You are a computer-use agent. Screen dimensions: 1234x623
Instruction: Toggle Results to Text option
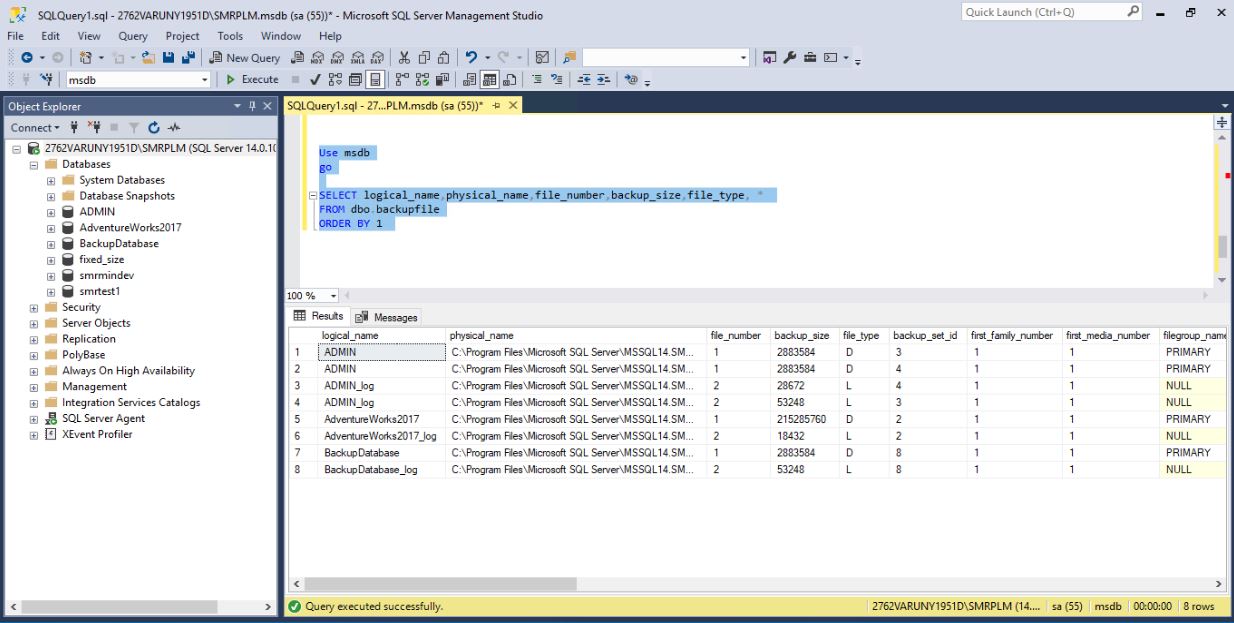[469, 80]
